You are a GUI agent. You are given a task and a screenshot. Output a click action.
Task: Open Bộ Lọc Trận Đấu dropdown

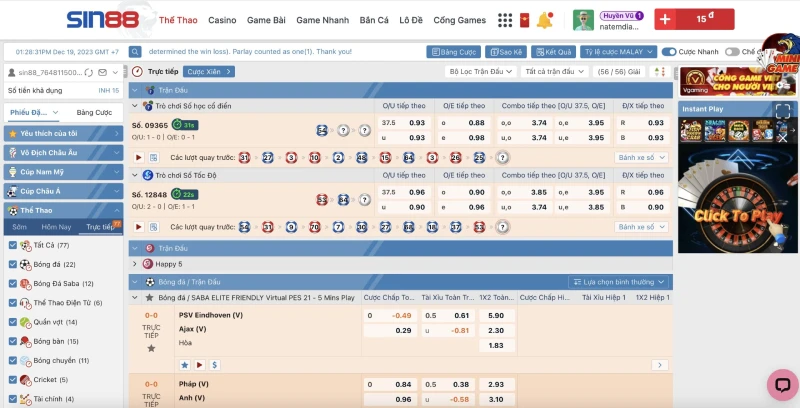coord(481,72)
